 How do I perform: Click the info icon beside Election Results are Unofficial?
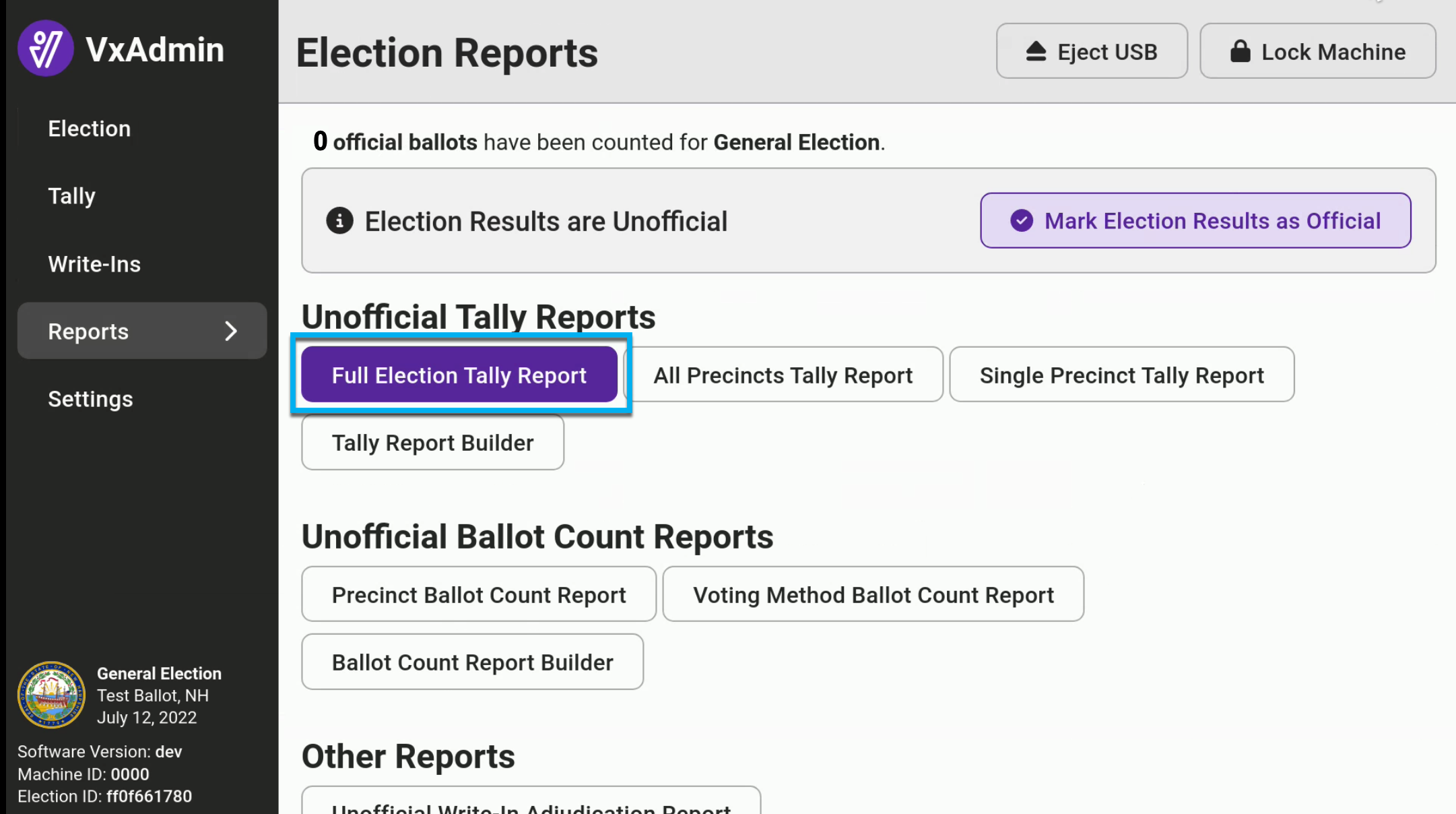pyautogui.click(x=339, y=220)
